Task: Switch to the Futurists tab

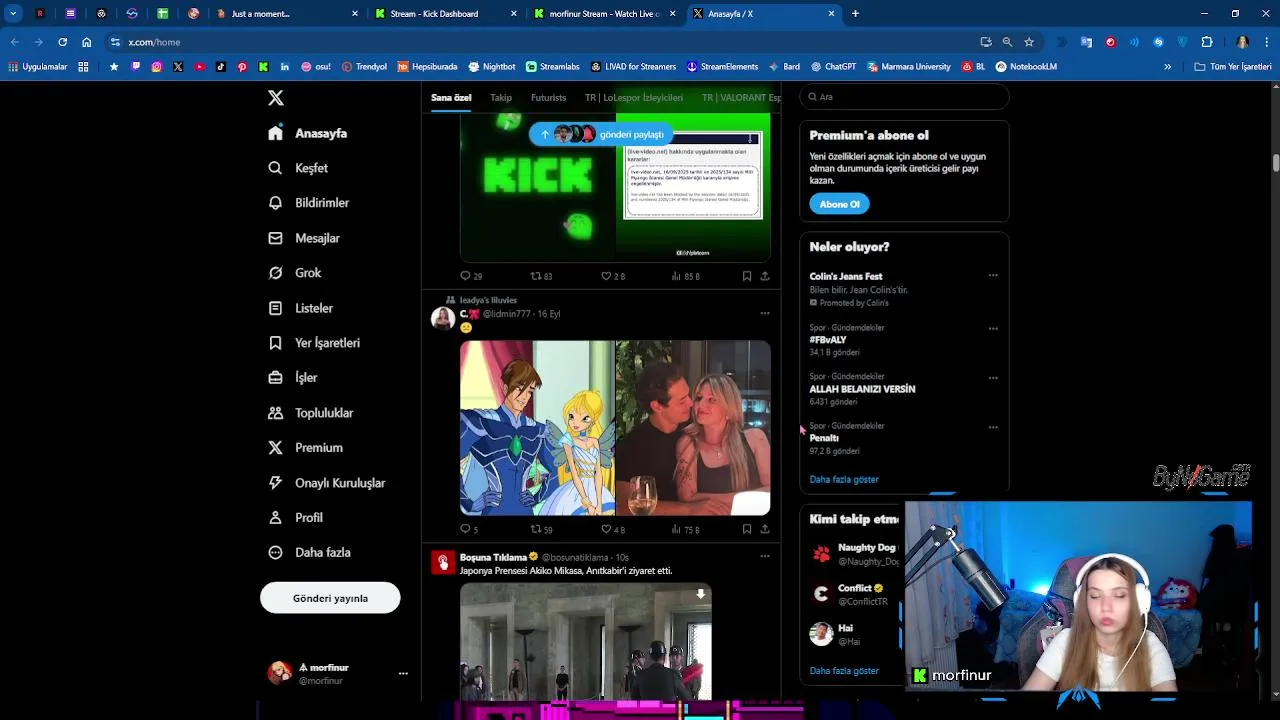Action: coord(548,98)
